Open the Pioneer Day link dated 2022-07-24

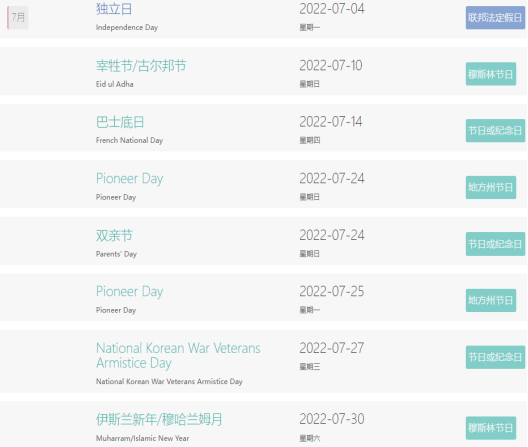tap(129, 179)
